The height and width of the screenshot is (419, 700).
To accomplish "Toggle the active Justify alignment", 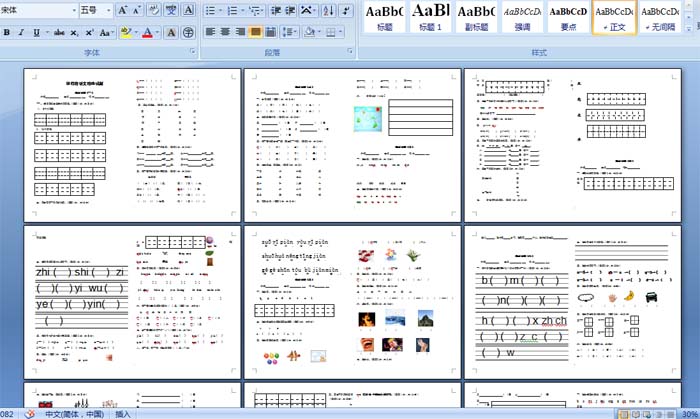I will (x=255, y=32).
